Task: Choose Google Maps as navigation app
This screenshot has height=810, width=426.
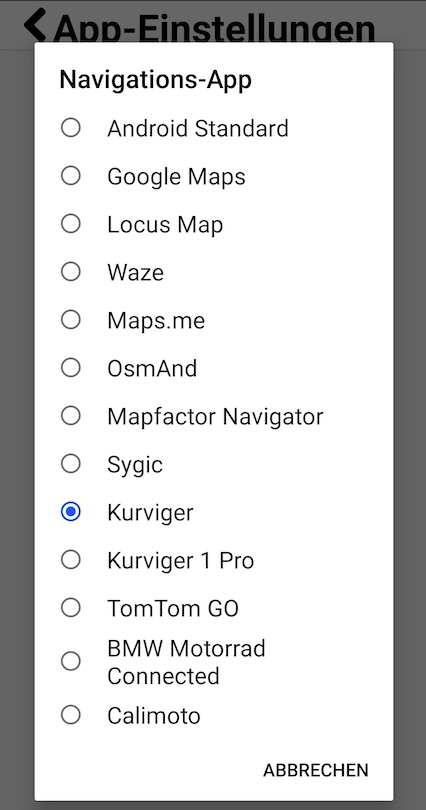Action: [x=71, y=176]
